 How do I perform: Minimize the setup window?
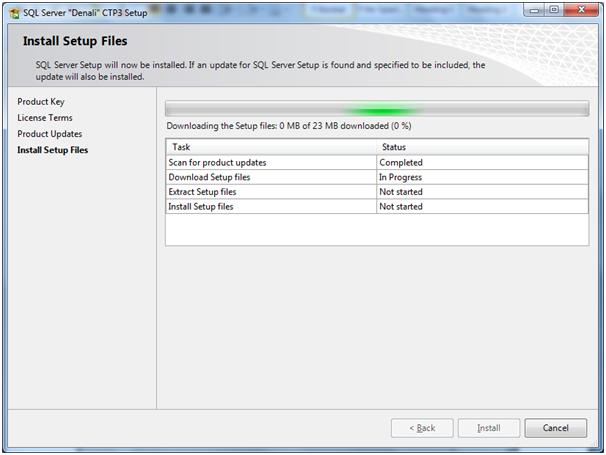coord(534,10)
